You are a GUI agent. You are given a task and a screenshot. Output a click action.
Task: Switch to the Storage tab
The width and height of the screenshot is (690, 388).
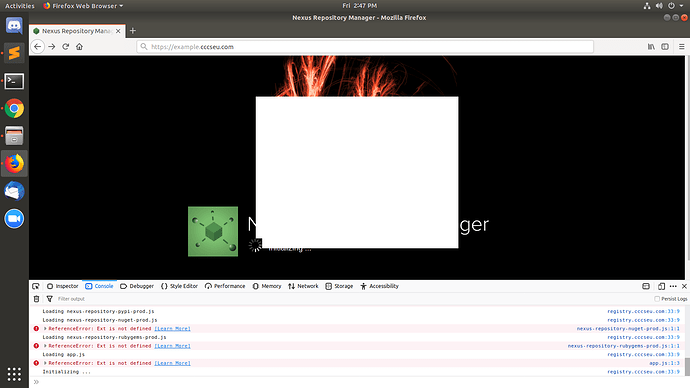(339, 286)
